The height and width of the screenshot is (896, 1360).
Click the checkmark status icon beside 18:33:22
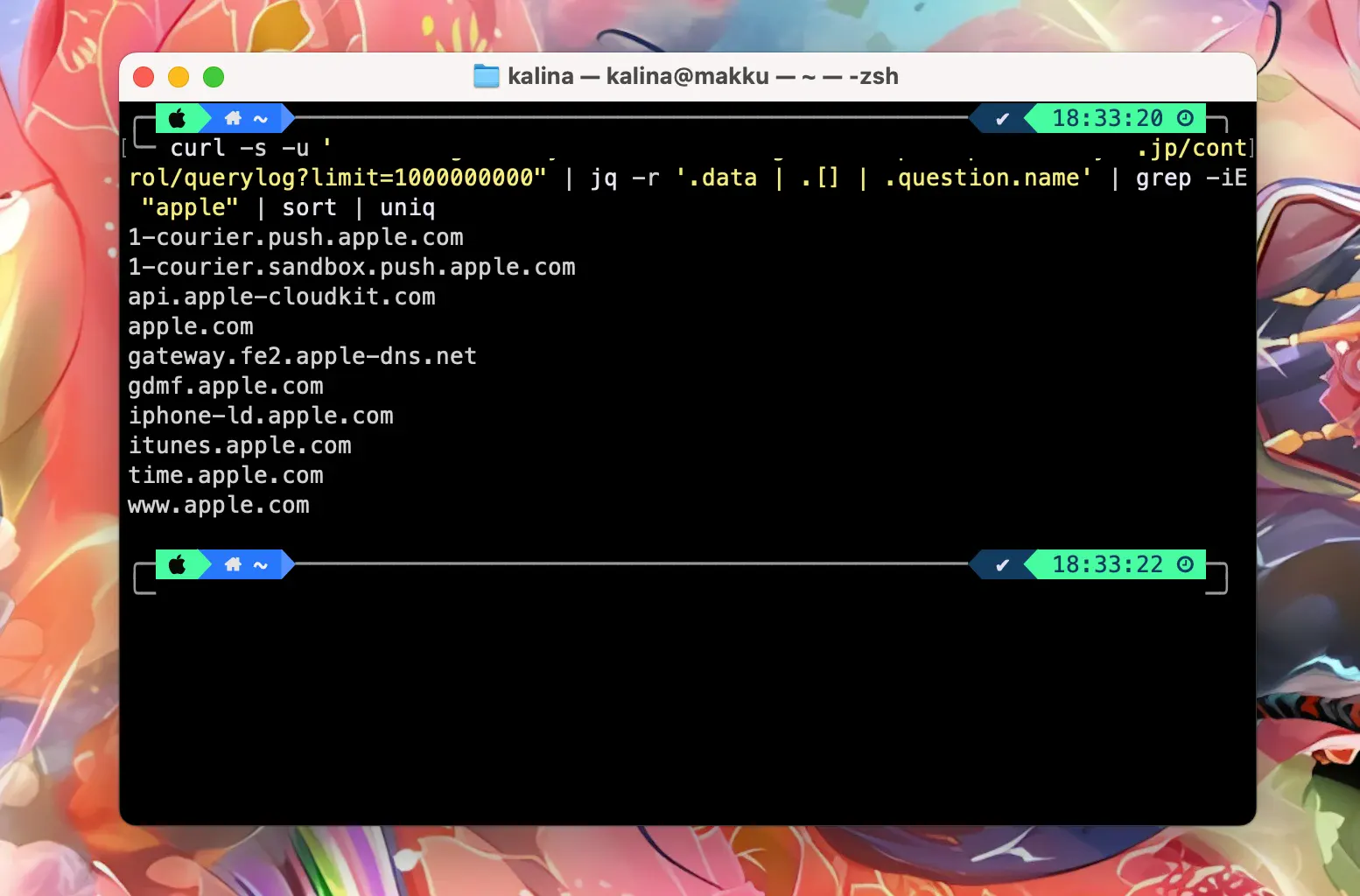point(1002,565)
